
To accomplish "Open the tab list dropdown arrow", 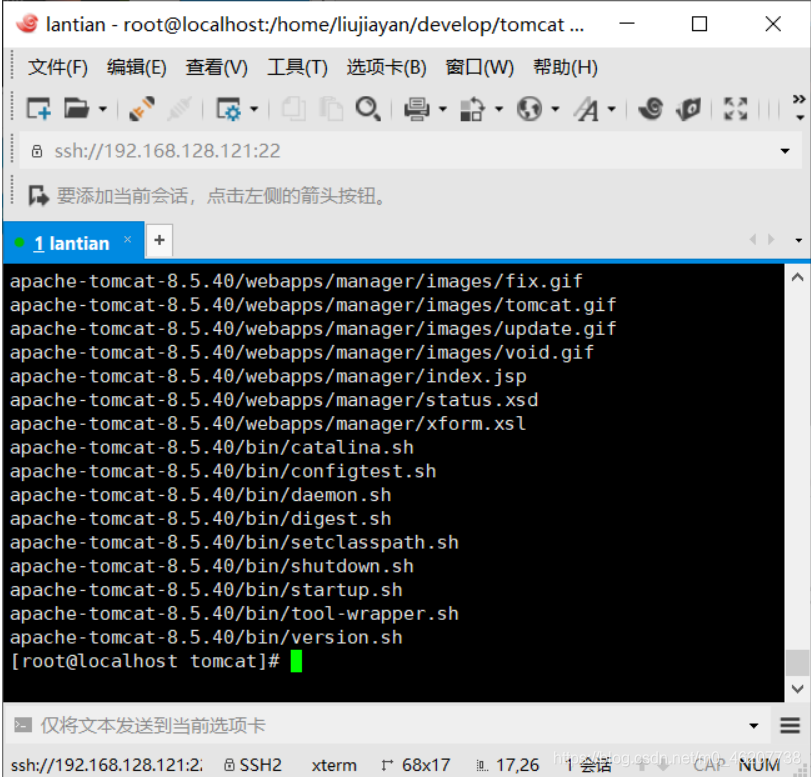I will 798,240.
